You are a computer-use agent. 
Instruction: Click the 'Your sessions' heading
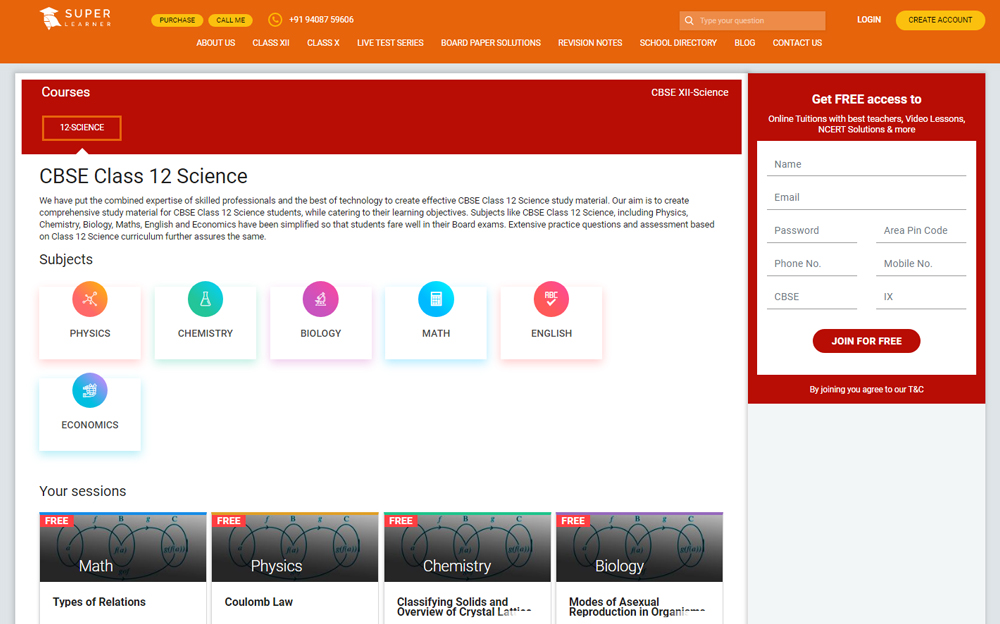(83, 491)
